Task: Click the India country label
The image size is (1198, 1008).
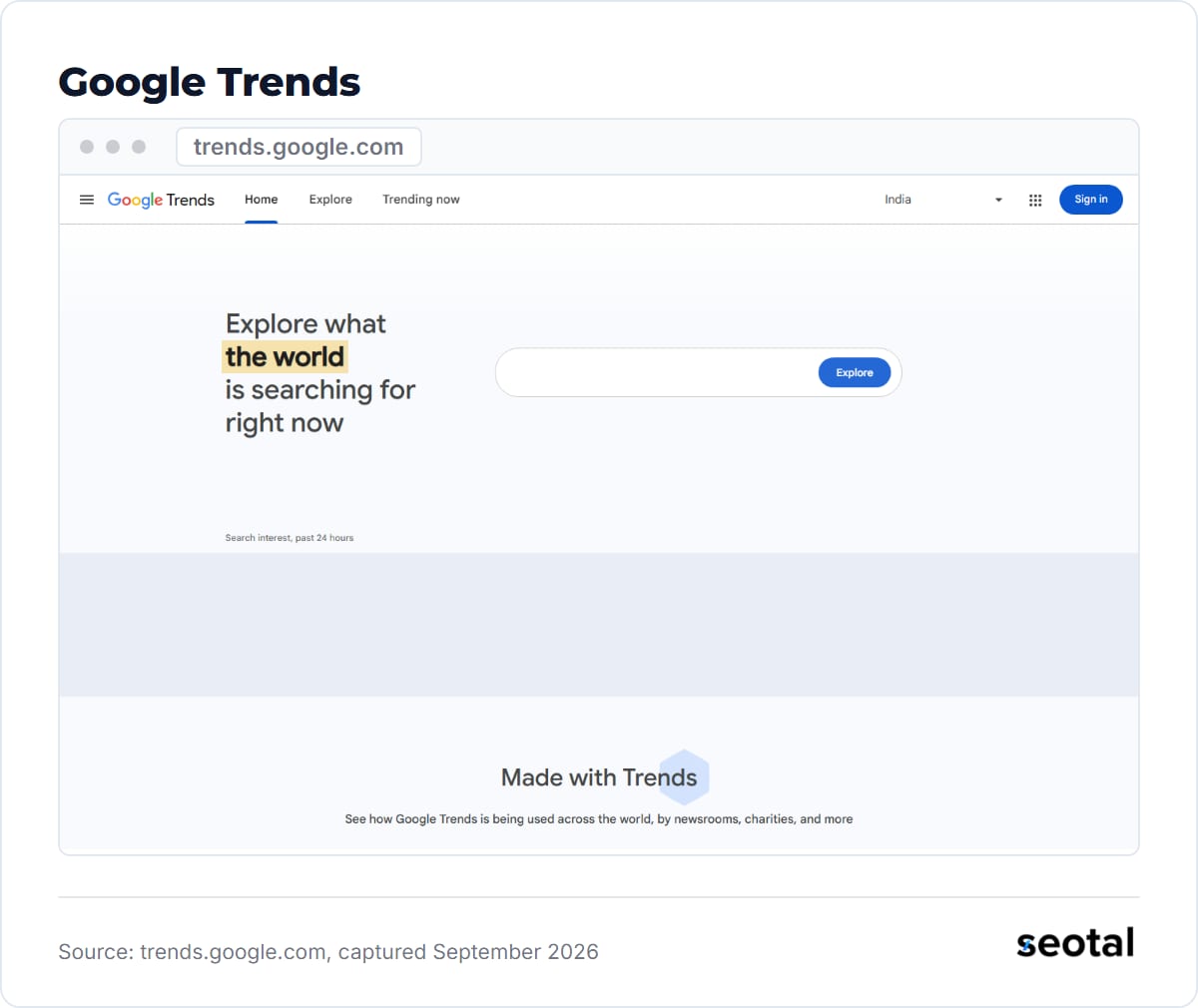Action: [898, 200]
